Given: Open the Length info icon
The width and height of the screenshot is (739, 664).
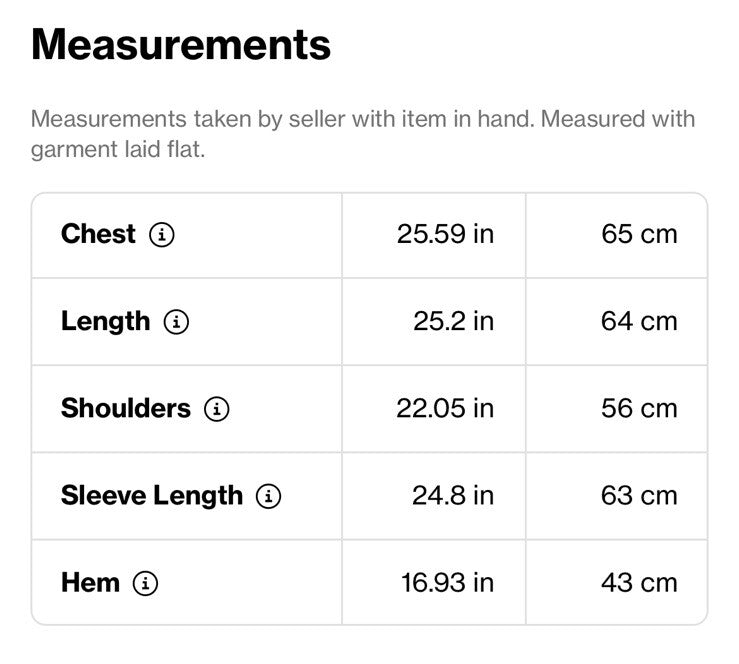Looking at the screenshot, I should click(176, 322).
